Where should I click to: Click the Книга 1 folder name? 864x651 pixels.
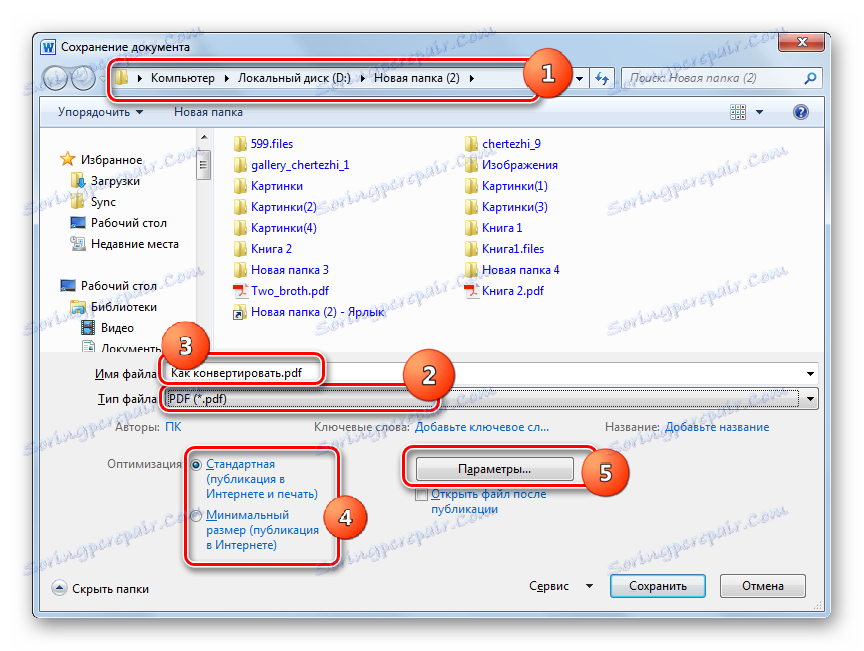tap(502, 228)
